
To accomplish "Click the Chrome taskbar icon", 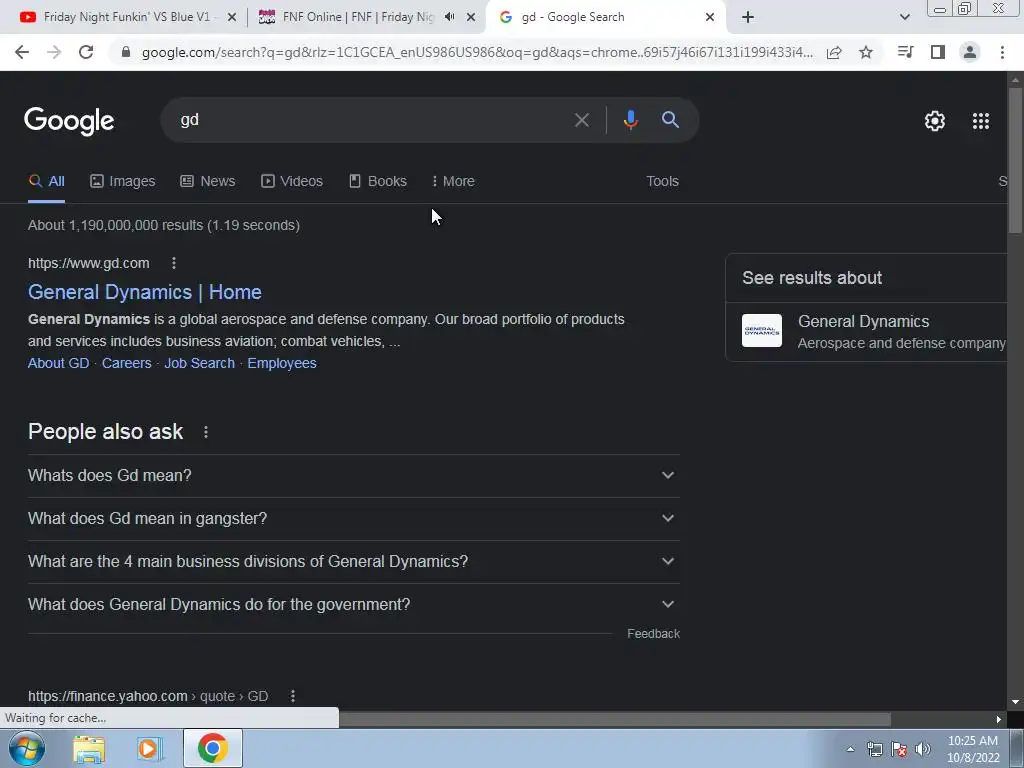I will click(x=212, y=748).
